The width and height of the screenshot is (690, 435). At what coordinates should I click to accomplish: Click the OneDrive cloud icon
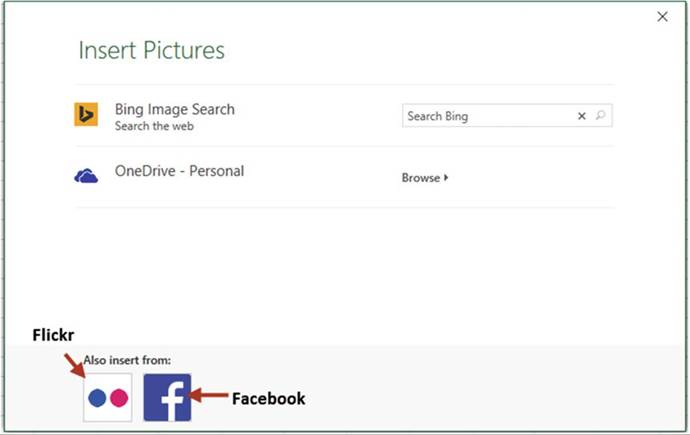pos(86,176)
